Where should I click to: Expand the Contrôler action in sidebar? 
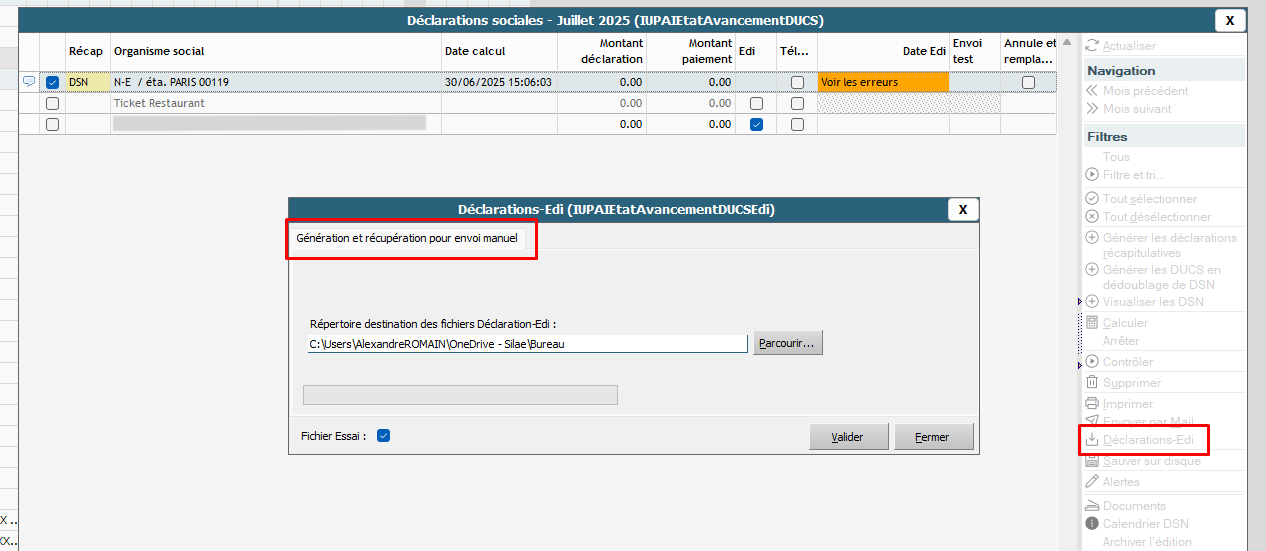point(1092,362)
